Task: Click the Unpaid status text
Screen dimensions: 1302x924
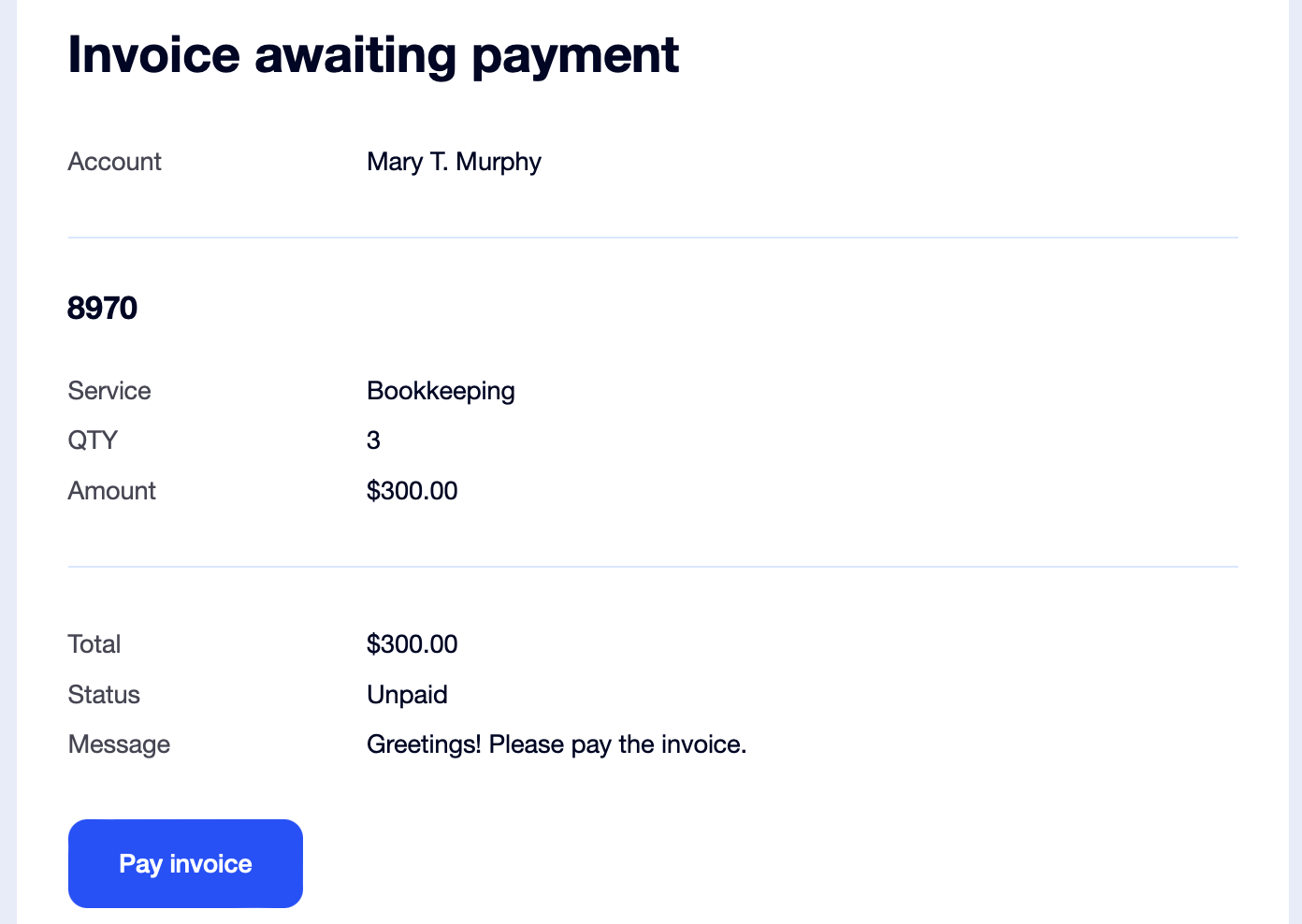Action: (x=407, y=695)
